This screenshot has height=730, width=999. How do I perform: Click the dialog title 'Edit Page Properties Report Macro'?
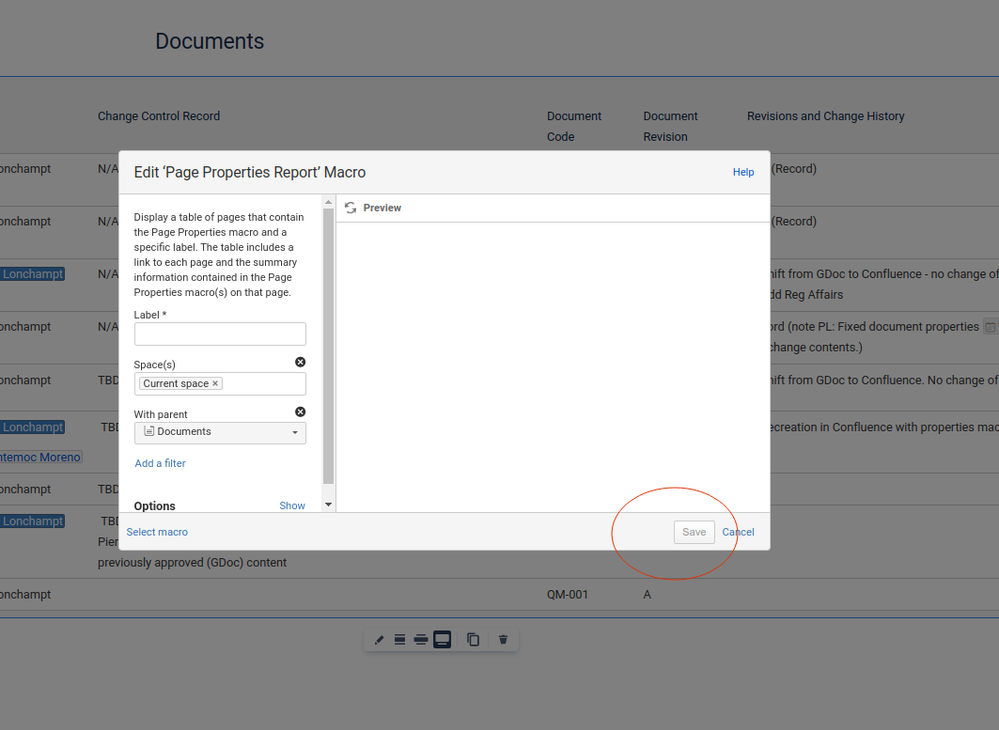(250, 172)
